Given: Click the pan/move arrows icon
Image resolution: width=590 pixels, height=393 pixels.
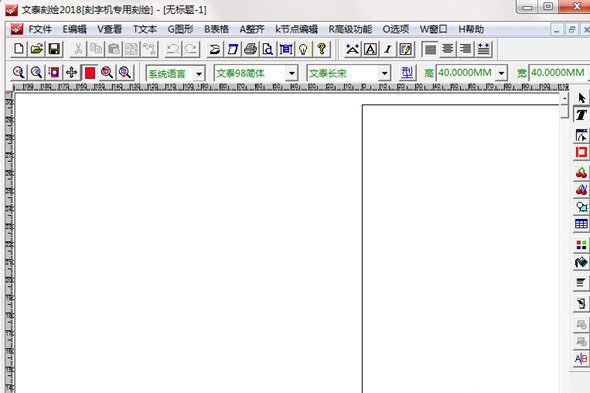Looking at the screenshot, I should click(x=71, y=72).
